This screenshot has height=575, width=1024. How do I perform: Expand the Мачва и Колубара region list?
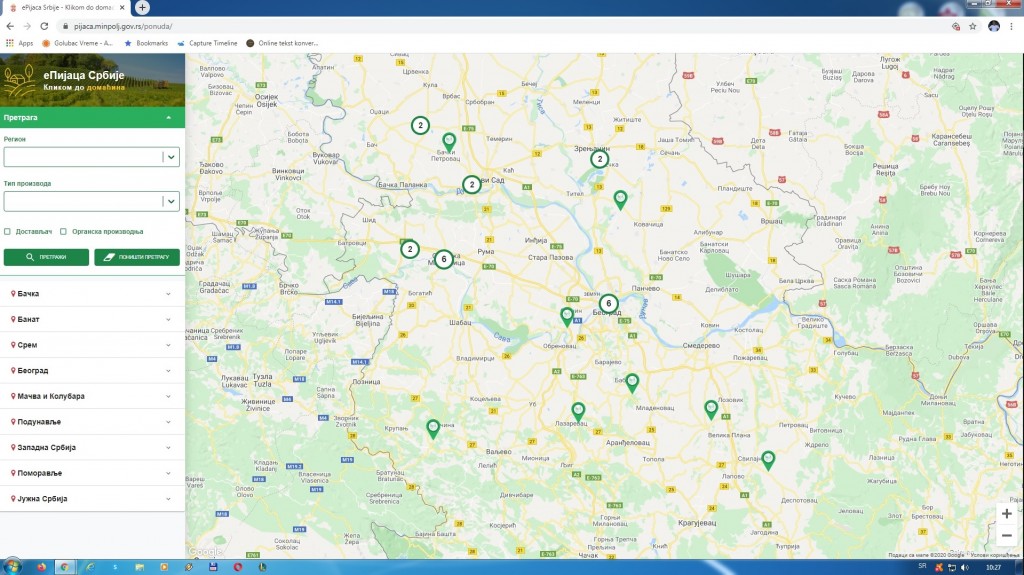92,396
